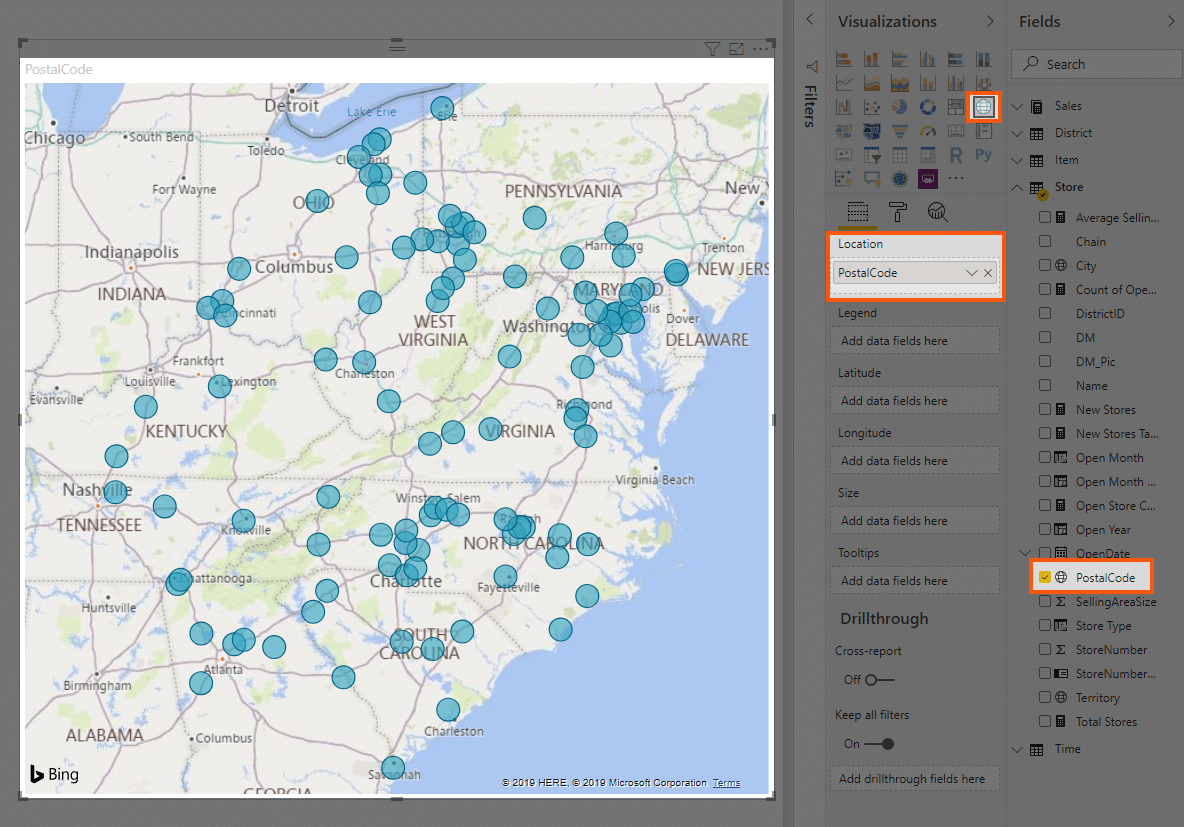The image size is (1184, 827).
Task: Select the gauge visualization icon
Action: point(928,130)
